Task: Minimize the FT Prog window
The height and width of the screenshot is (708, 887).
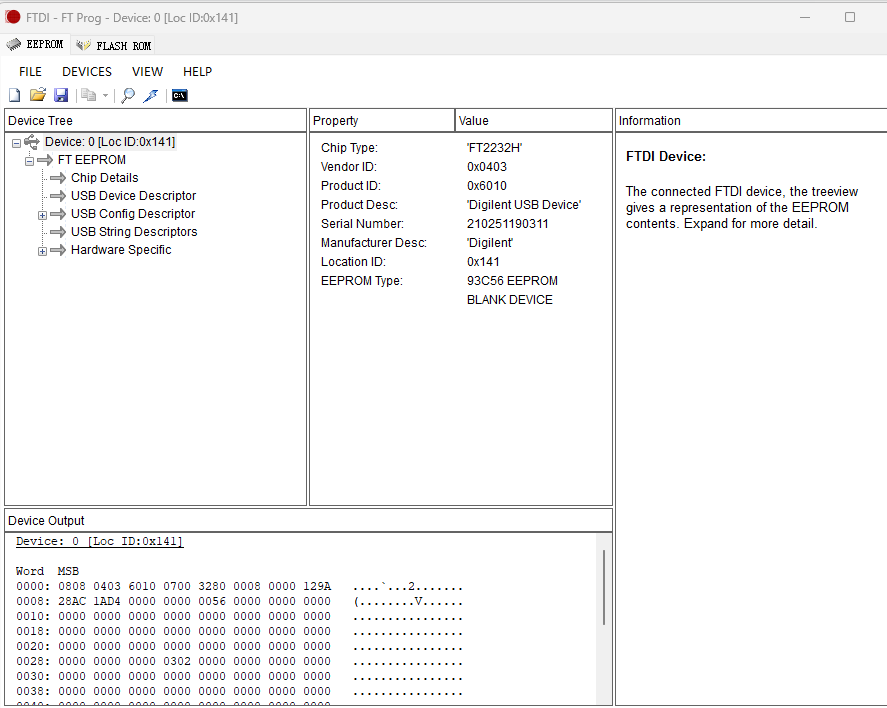Action: pos(805,18)
